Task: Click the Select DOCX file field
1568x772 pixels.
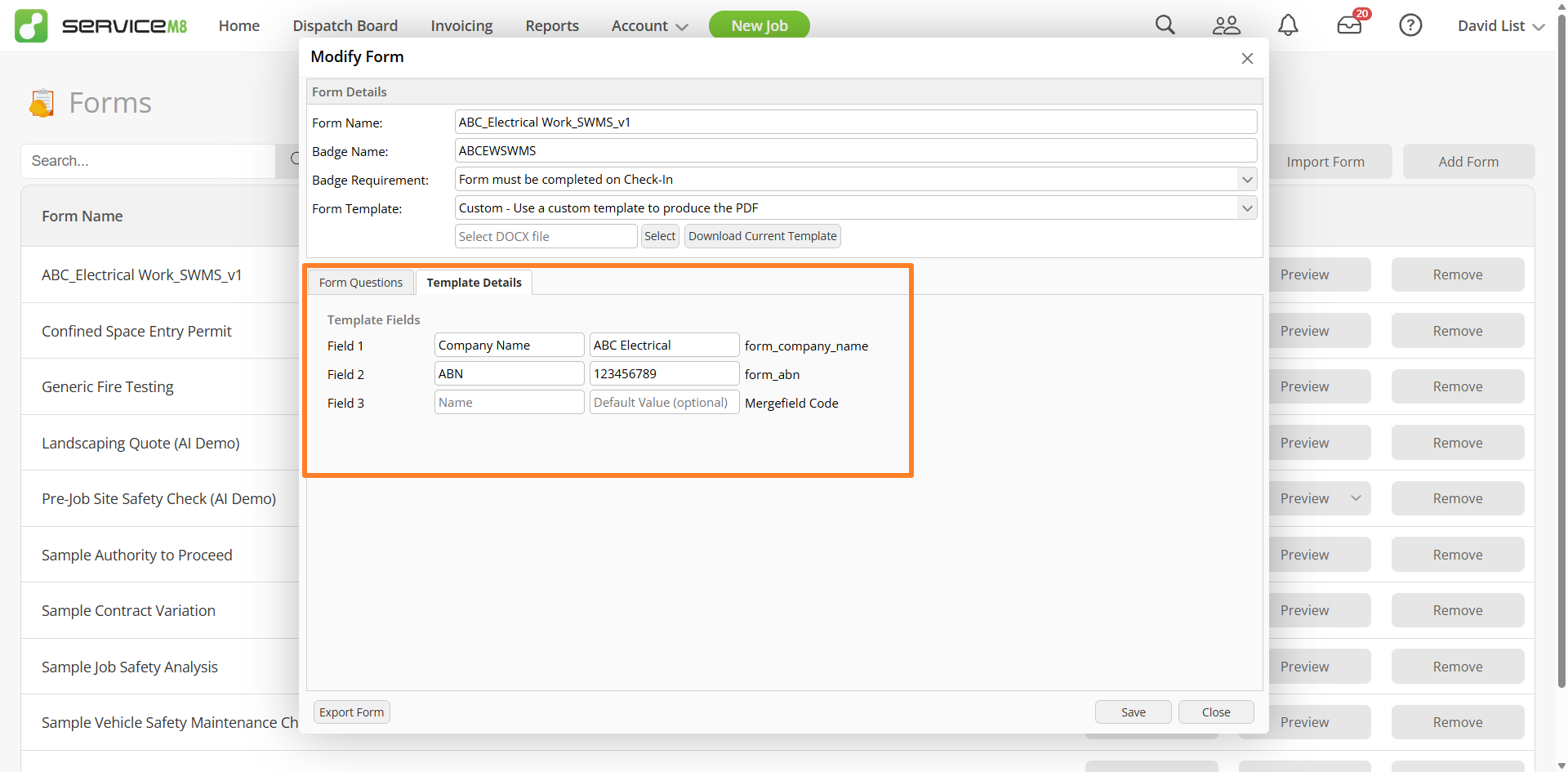Action: (x=546, y=237)
